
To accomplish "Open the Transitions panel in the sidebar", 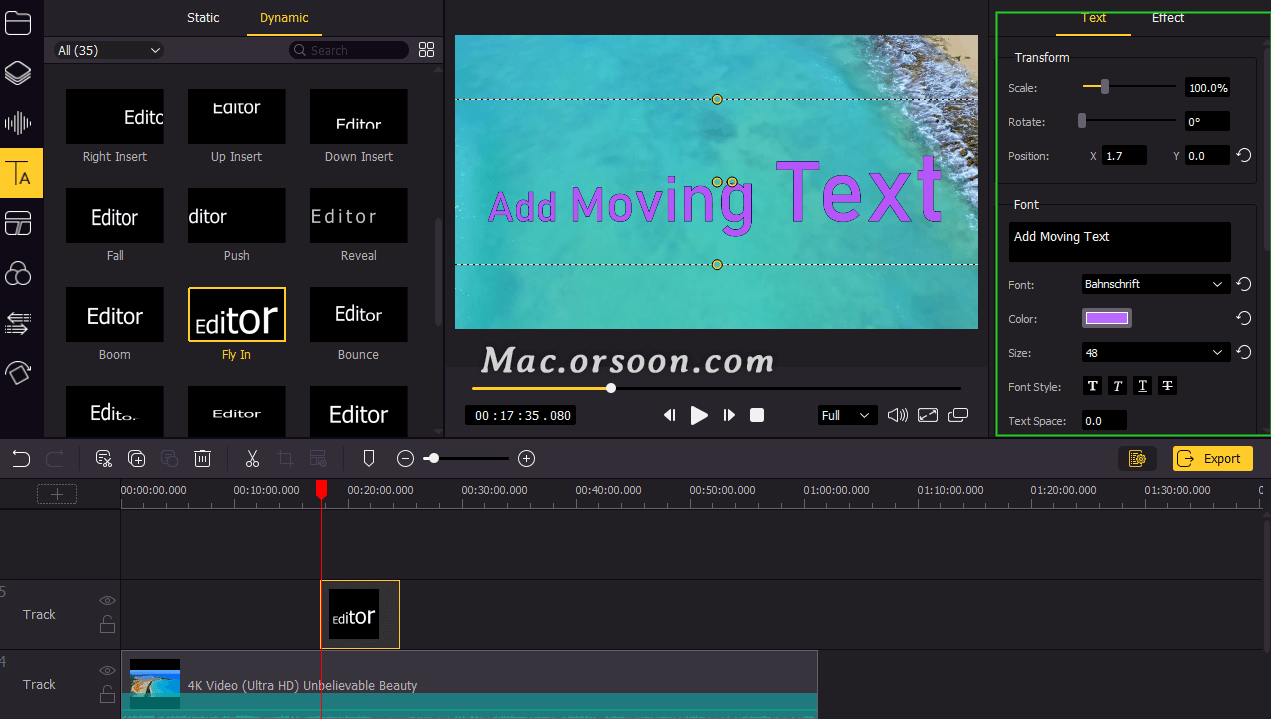I will [x=22, y=323].
